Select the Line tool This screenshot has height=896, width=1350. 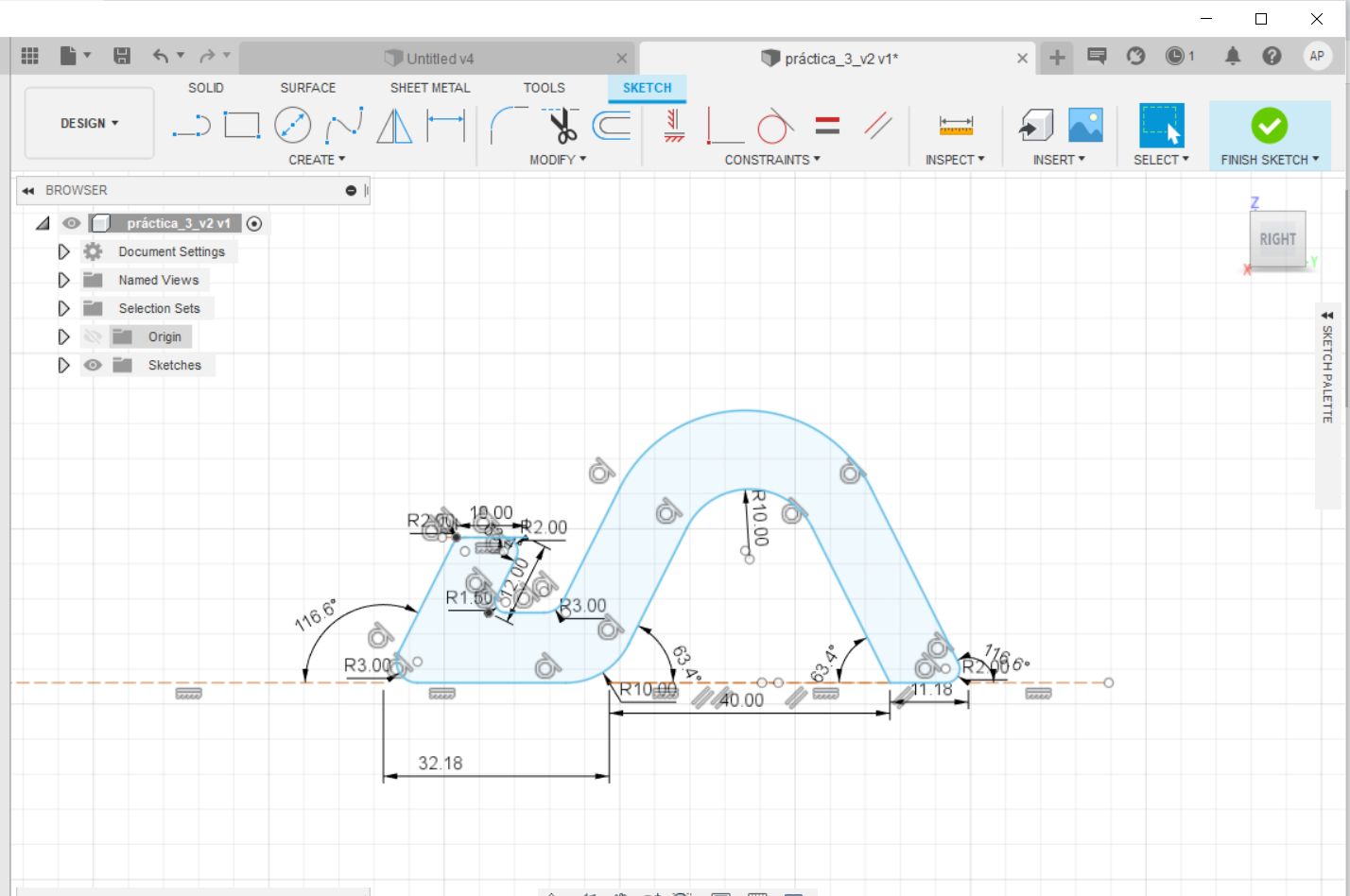click(x=191, y=125)
